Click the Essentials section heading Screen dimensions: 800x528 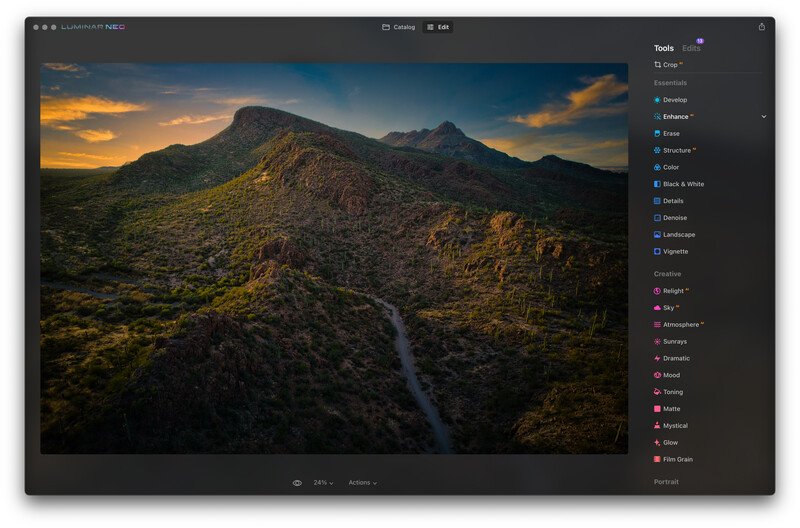tap(670, 83)
